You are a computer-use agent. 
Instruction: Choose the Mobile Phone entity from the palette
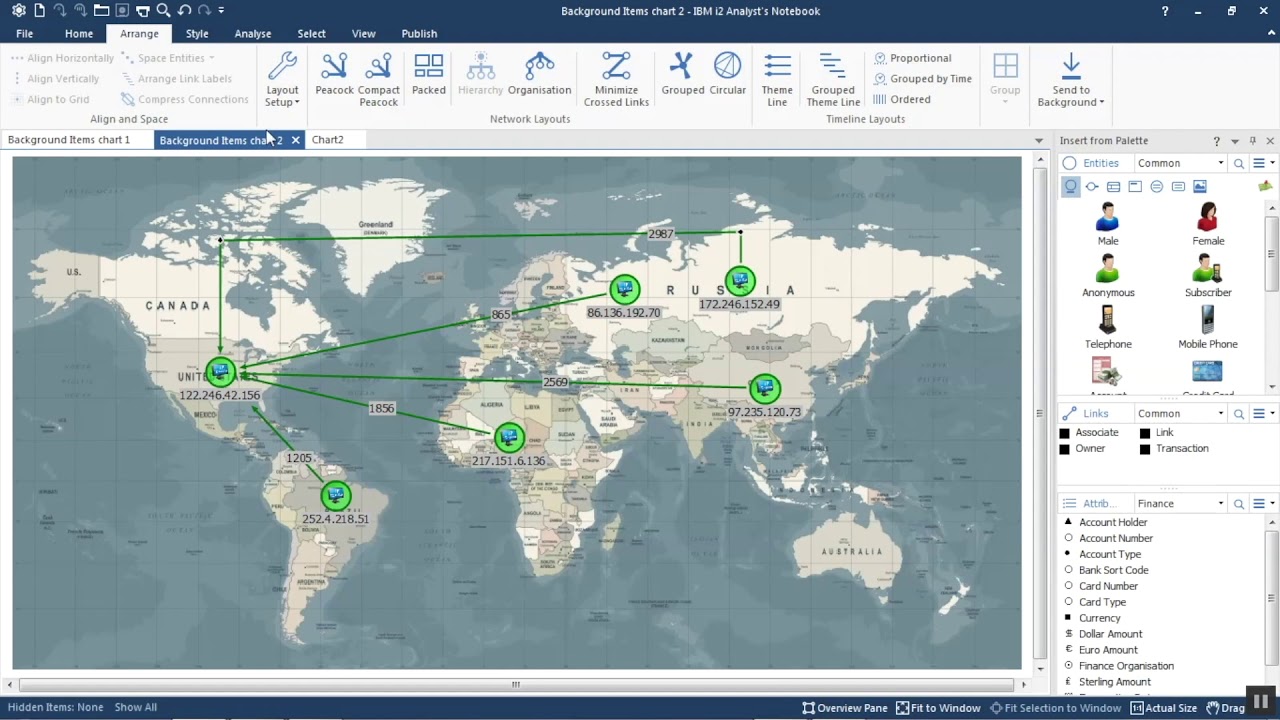[x=1208, y=327]
